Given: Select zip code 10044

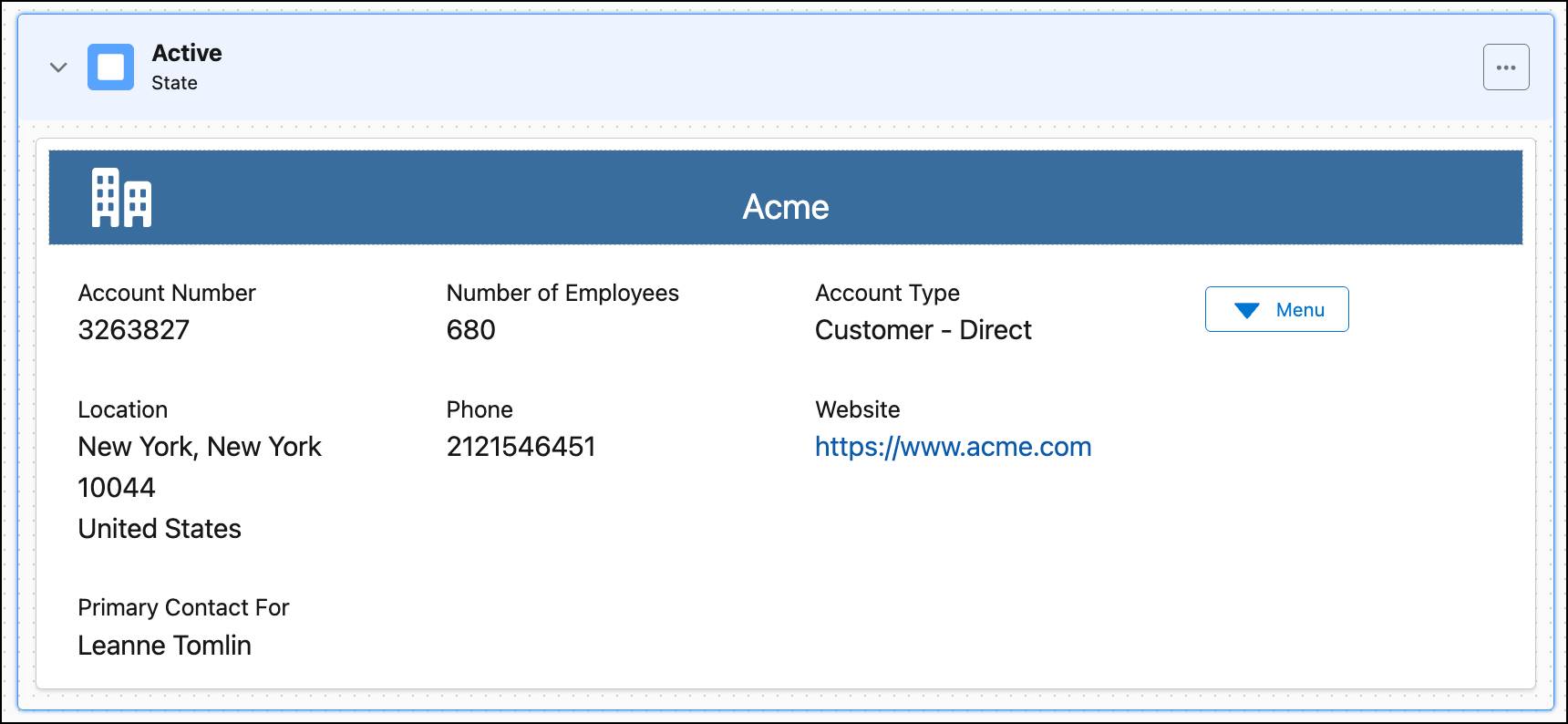Looking at the screenshot, I should 117,488.
